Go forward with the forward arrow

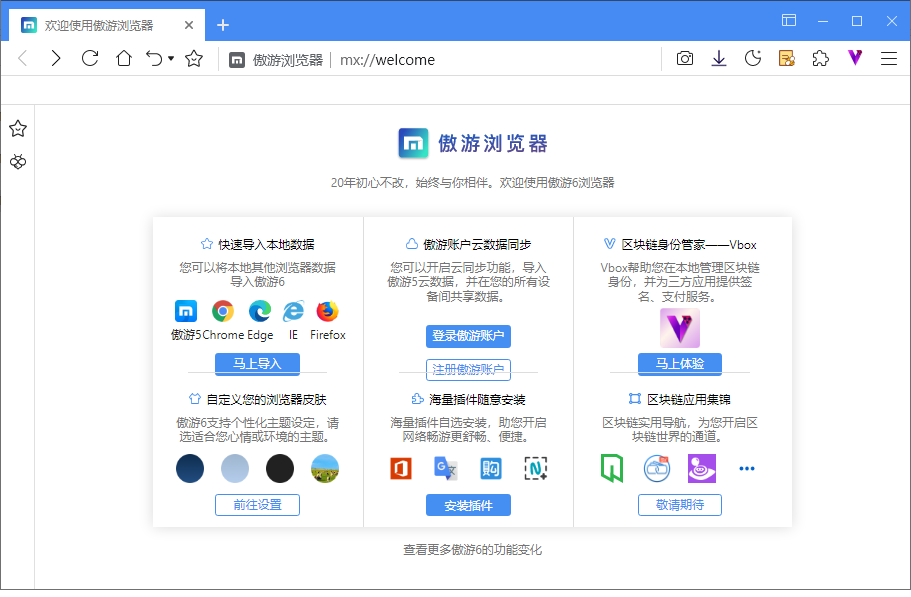click(x=56, y=59)
